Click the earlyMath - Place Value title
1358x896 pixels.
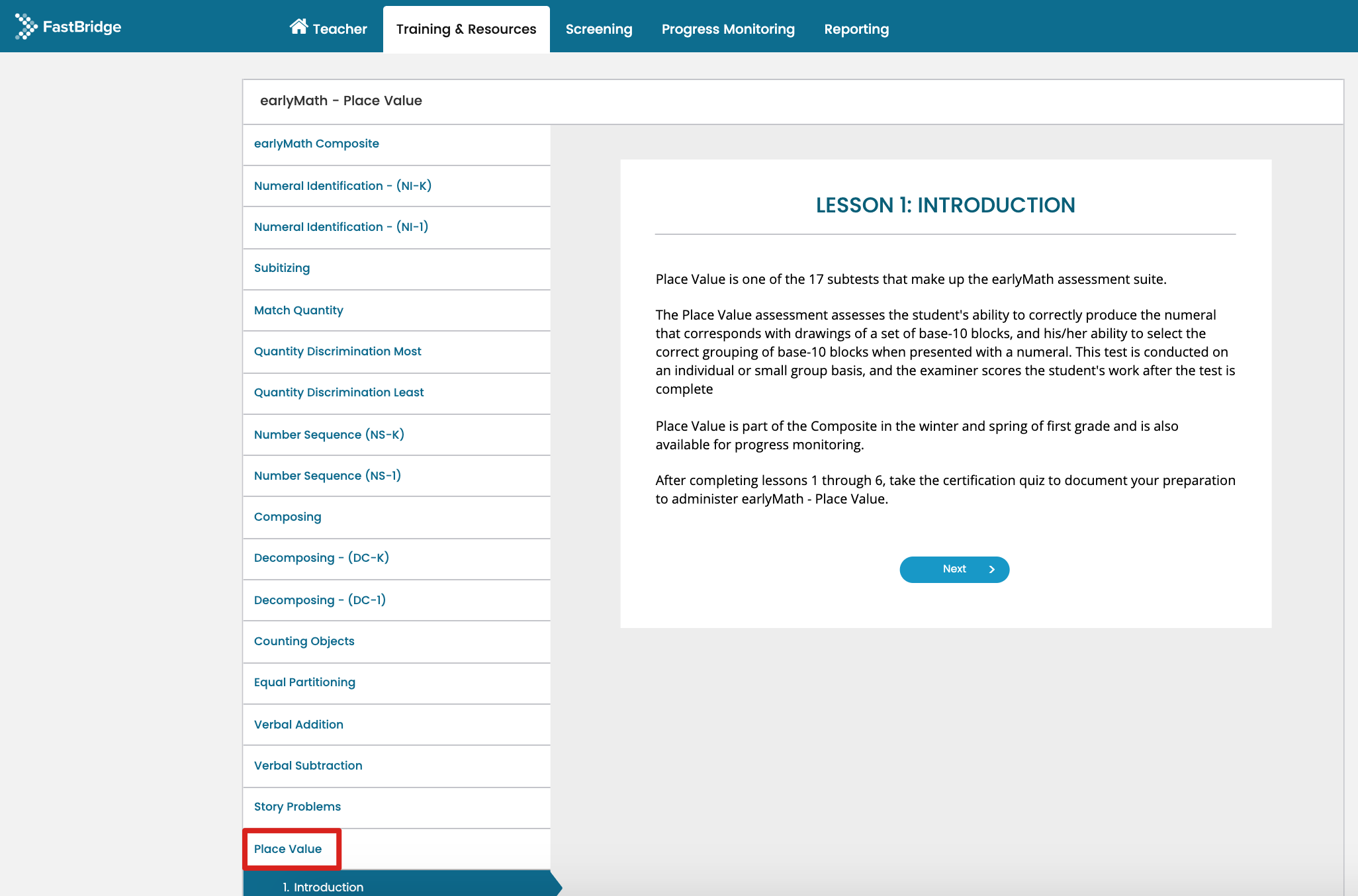pyautogui.click(x=341, y=101)
